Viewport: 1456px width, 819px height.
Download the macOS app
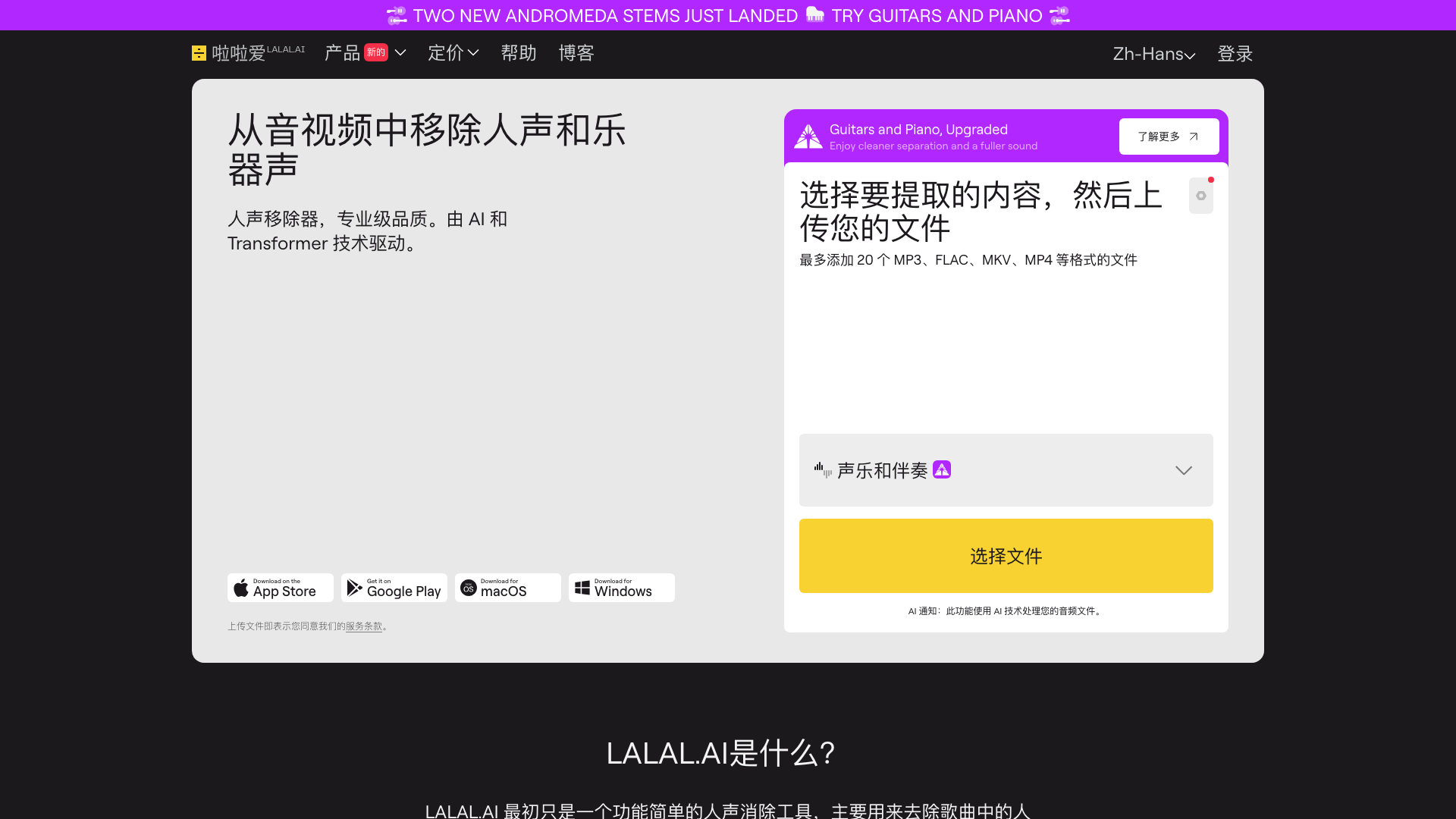click(508, 588)
